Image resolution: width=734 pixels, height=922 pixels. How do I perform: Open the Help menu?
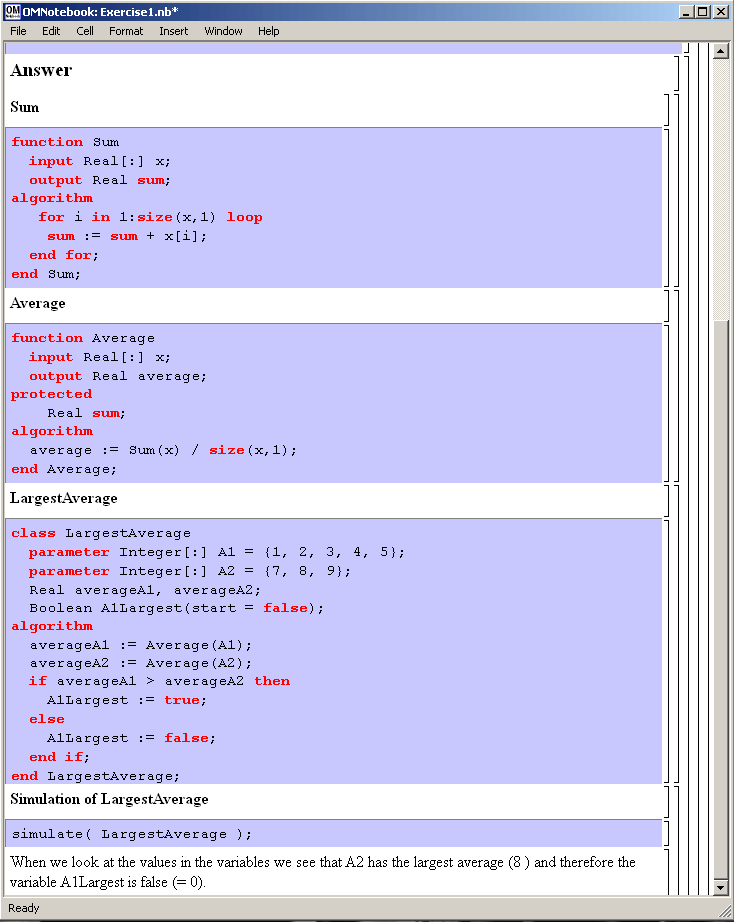(269, 31)
